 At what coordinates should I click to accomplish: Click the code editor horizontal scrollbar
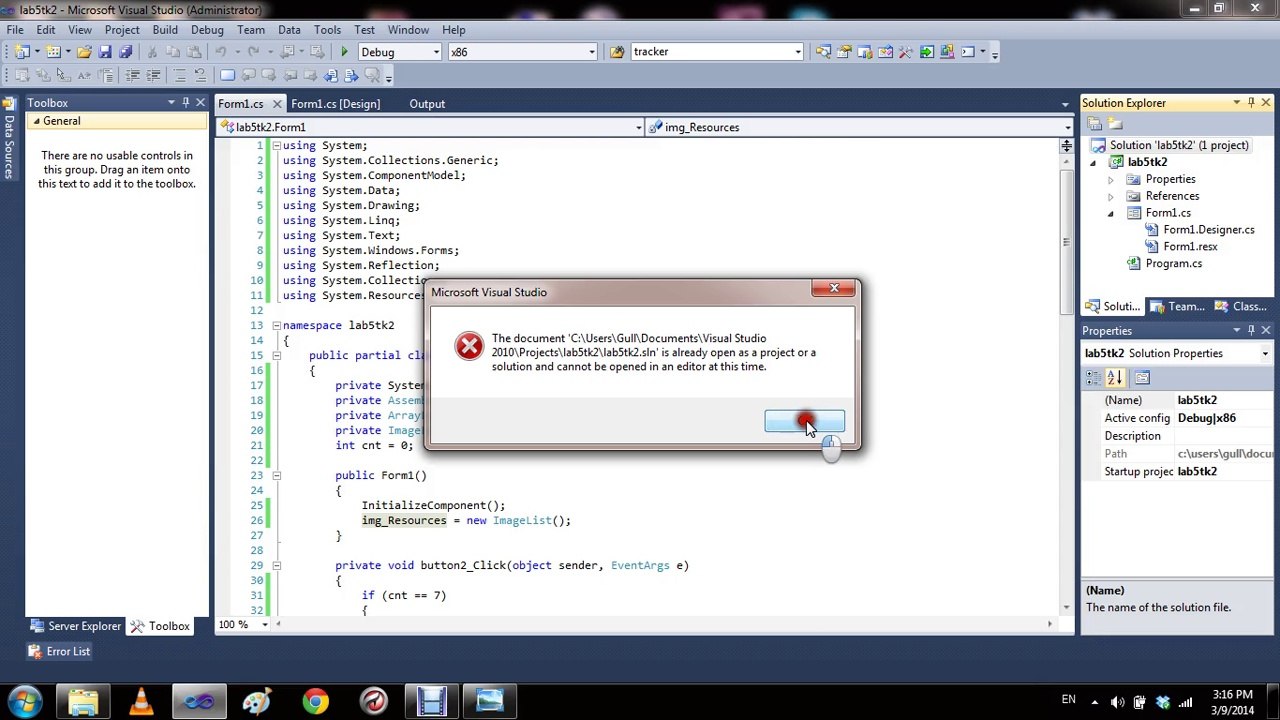pos(664,624)
